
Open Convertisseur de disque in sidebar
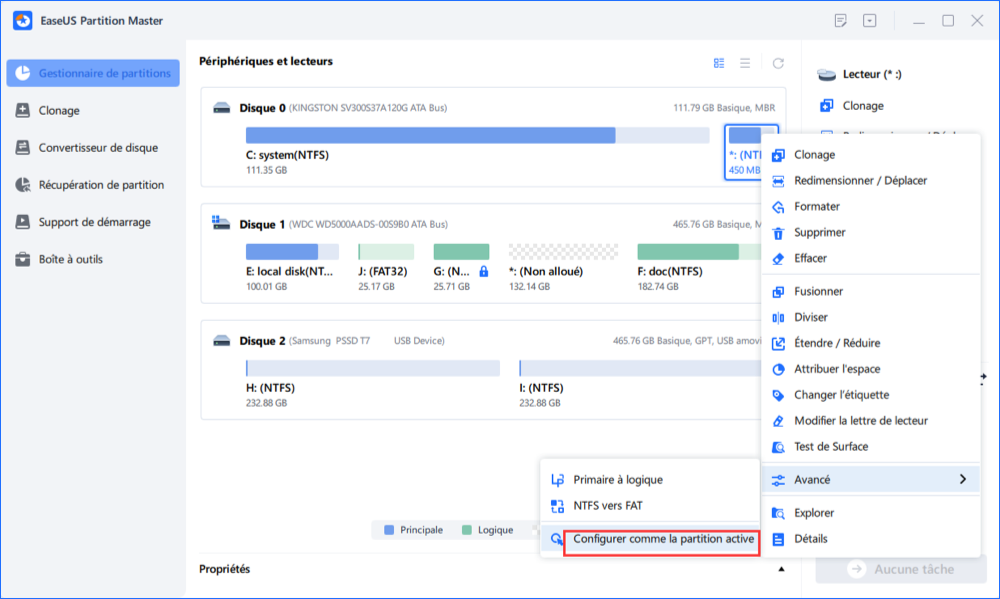[x=98, y=148]
